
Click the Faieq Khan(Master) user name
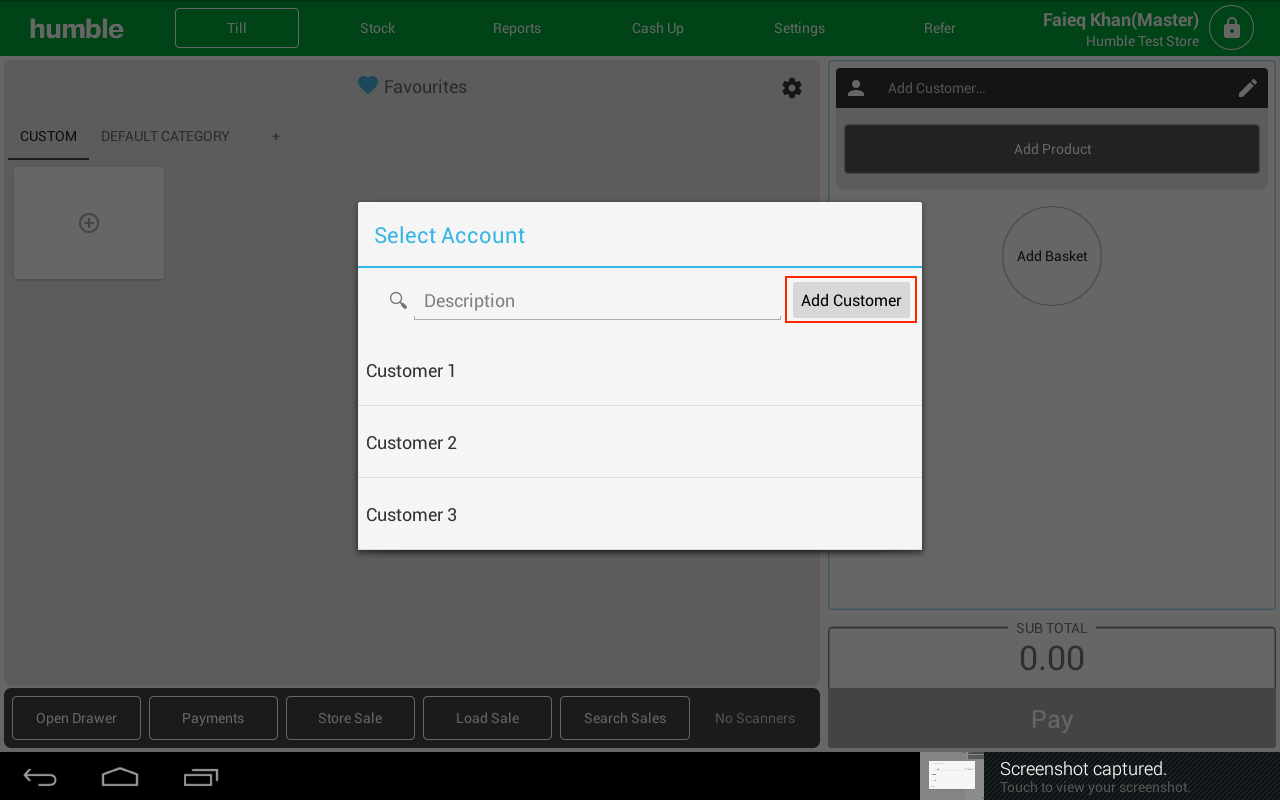coord(1121,20)
